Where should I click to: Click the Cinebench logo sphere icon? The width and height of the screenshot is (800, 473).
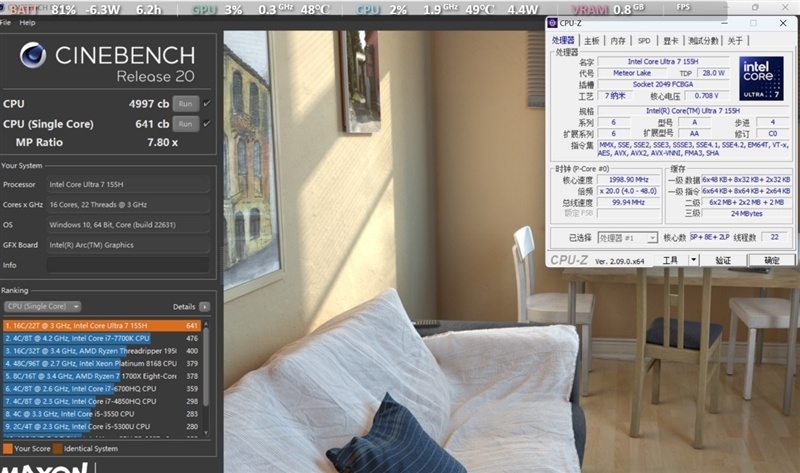point(33,59)
